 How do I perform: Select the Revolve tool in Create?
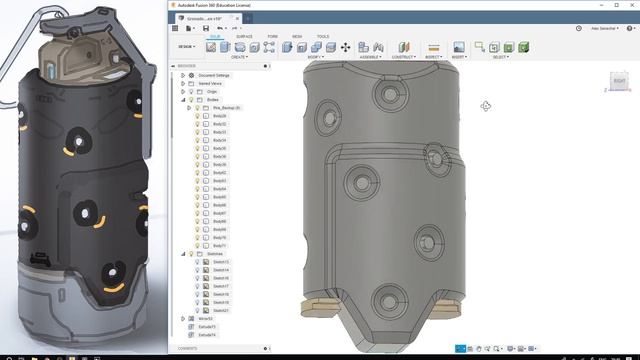(x=240, y=47)
